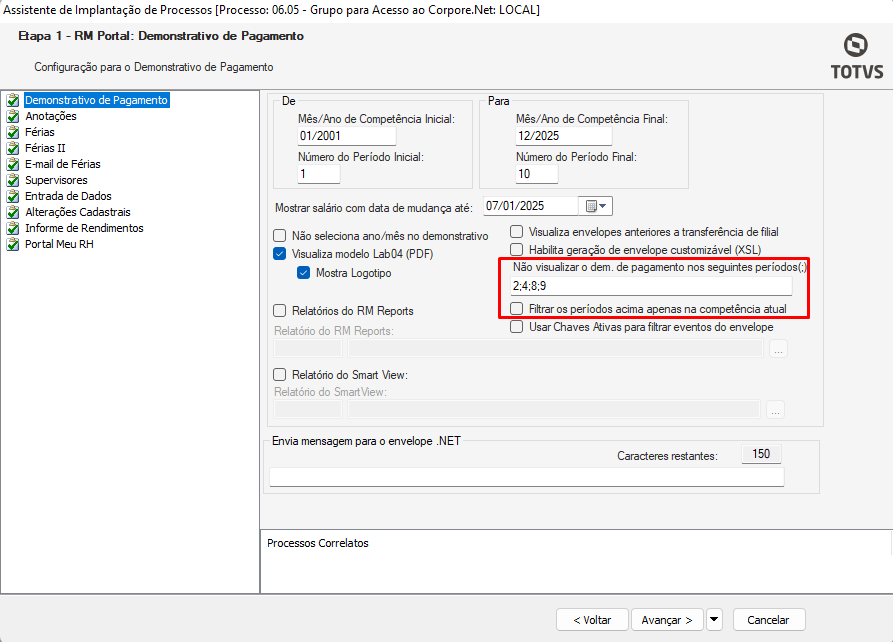The height and width of the screenshot is (642, 893).
Task: Open the Supervisores step
Action: point(56,180)
